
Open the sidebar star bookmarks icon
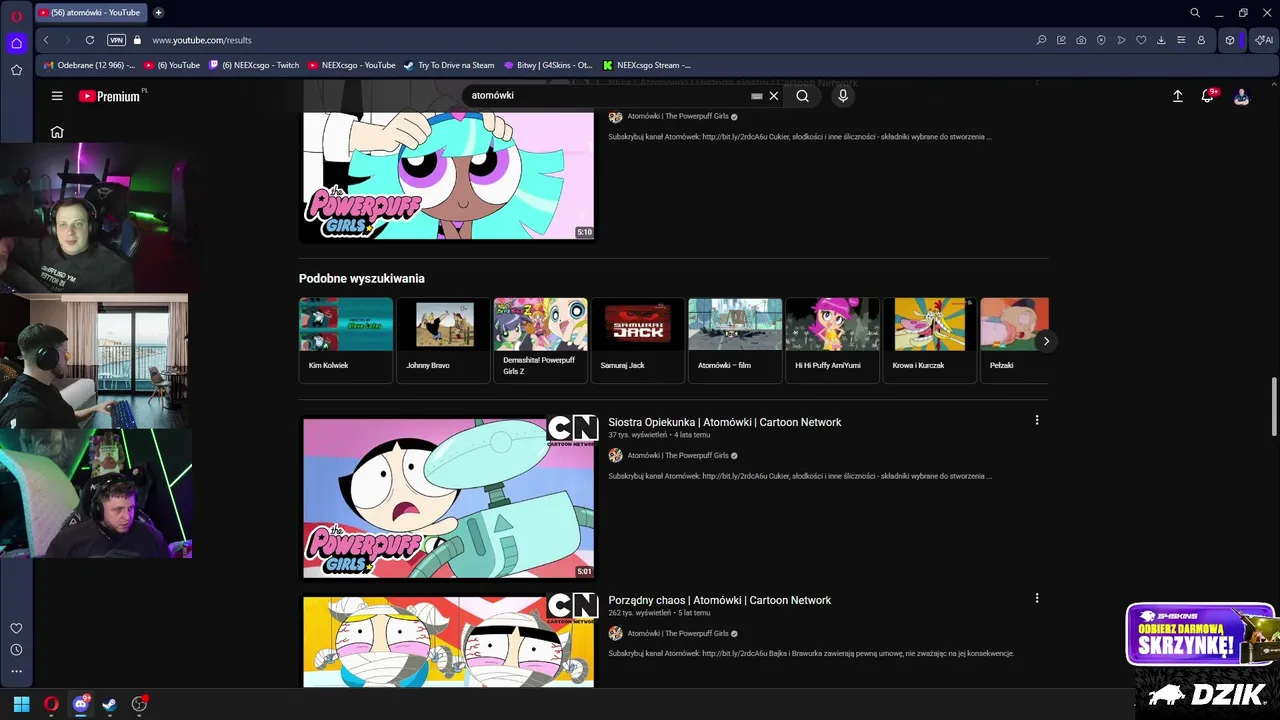coord(16,70)
